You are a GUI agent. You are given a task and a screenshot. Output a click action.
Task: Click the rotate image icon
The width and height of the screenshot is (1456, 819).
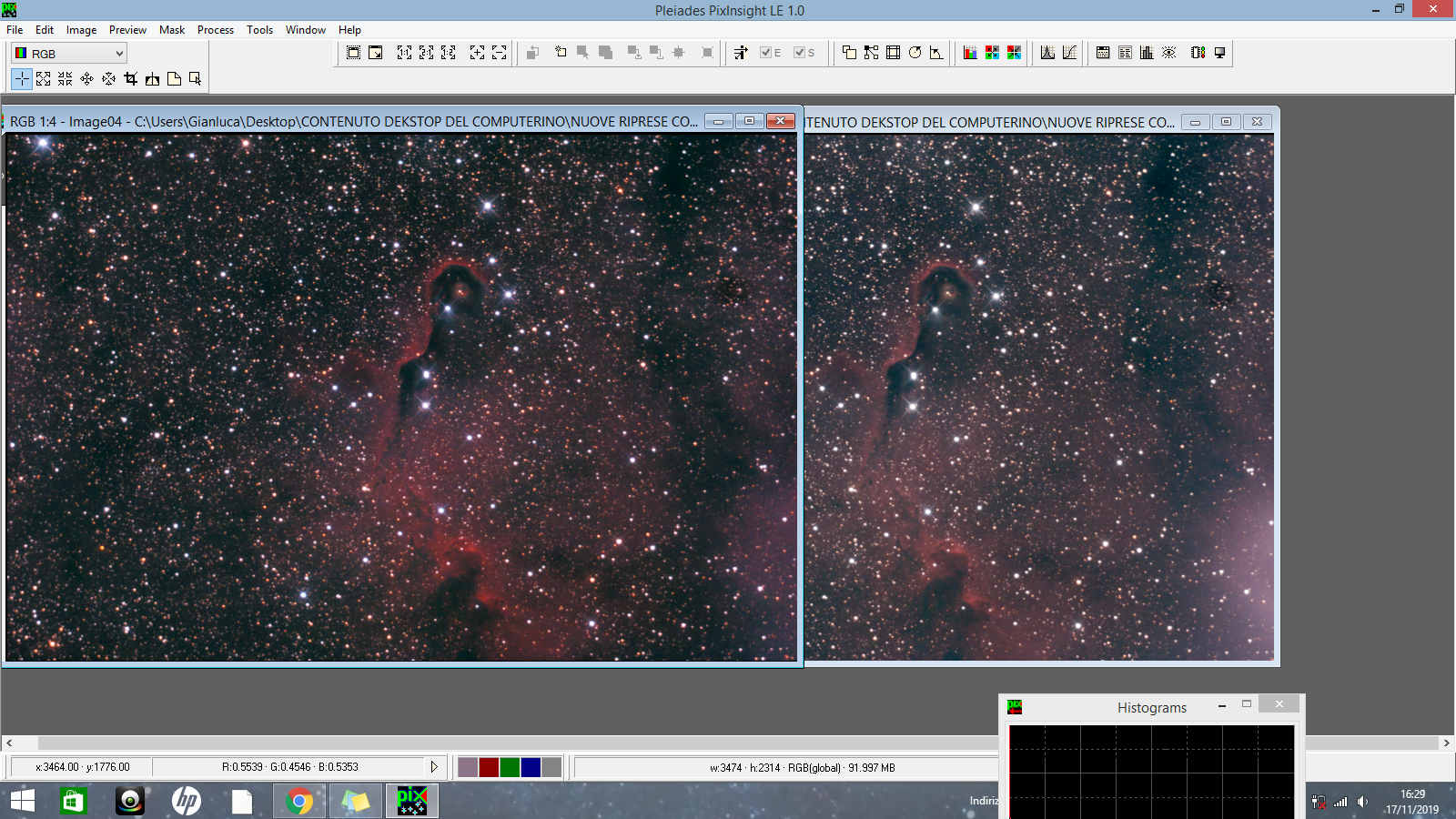tap(915, 53)
